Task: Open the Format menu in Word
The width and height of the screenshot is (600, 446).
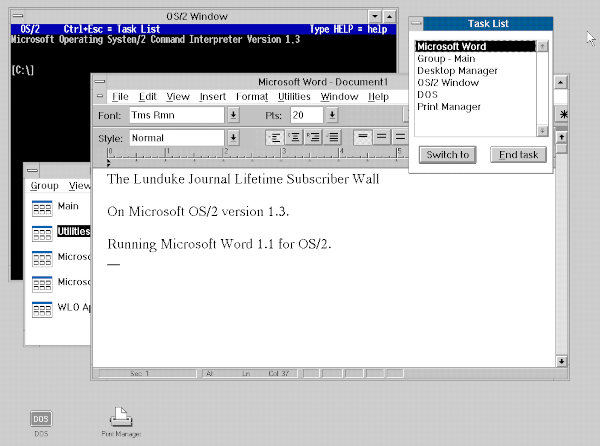Action: coord(252,96)
